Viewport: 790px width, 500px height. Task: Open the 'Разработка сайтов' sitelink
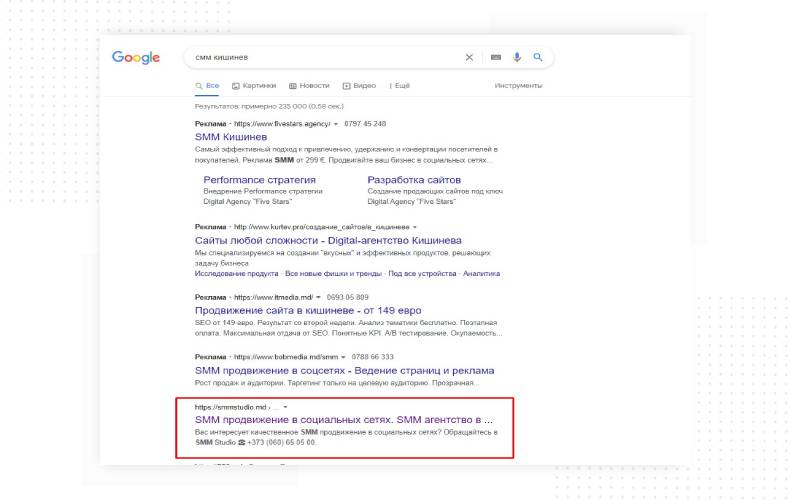click(x=414, y=180)
